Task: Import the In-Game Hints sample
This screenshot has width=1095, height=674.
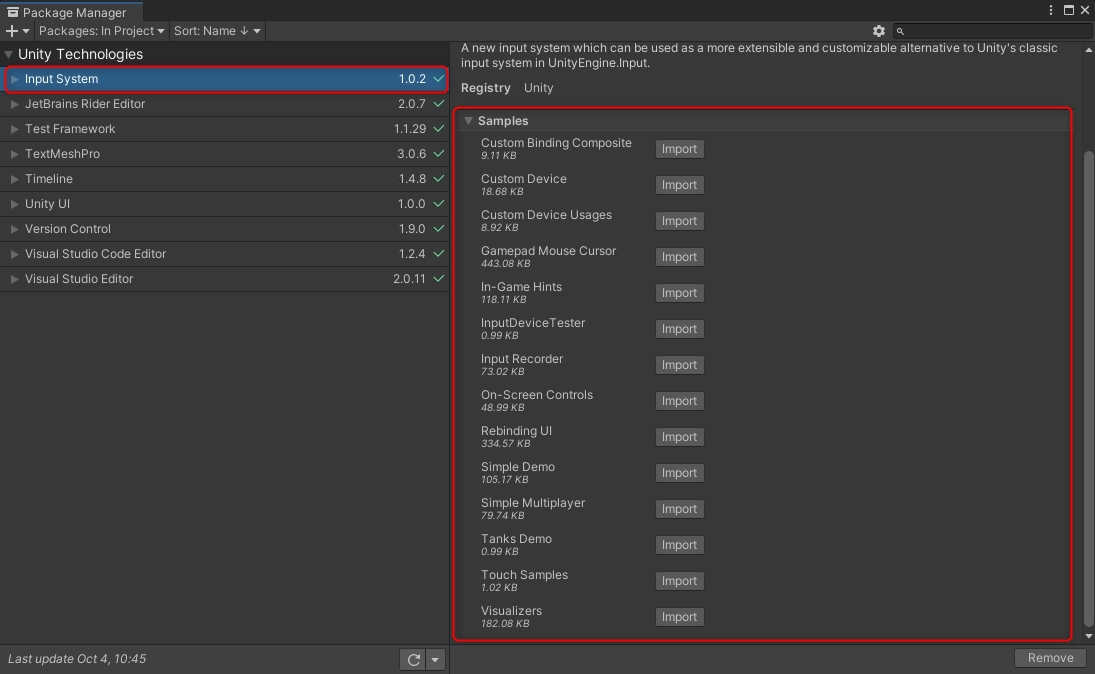Action: pyautogui.click(x=679, y=293)
